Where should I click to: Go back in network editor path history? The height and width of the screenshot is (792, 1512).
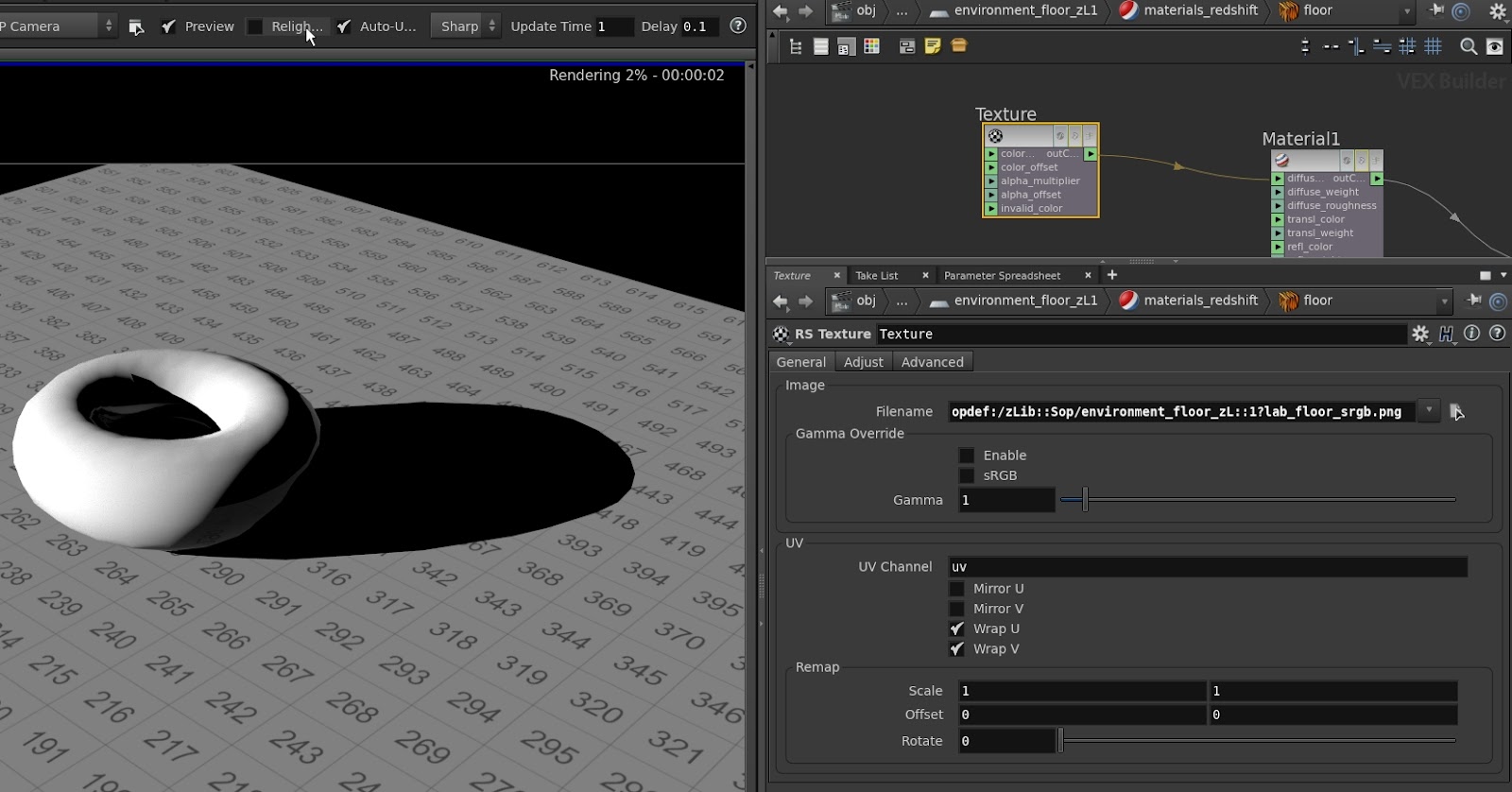point(781,11)
